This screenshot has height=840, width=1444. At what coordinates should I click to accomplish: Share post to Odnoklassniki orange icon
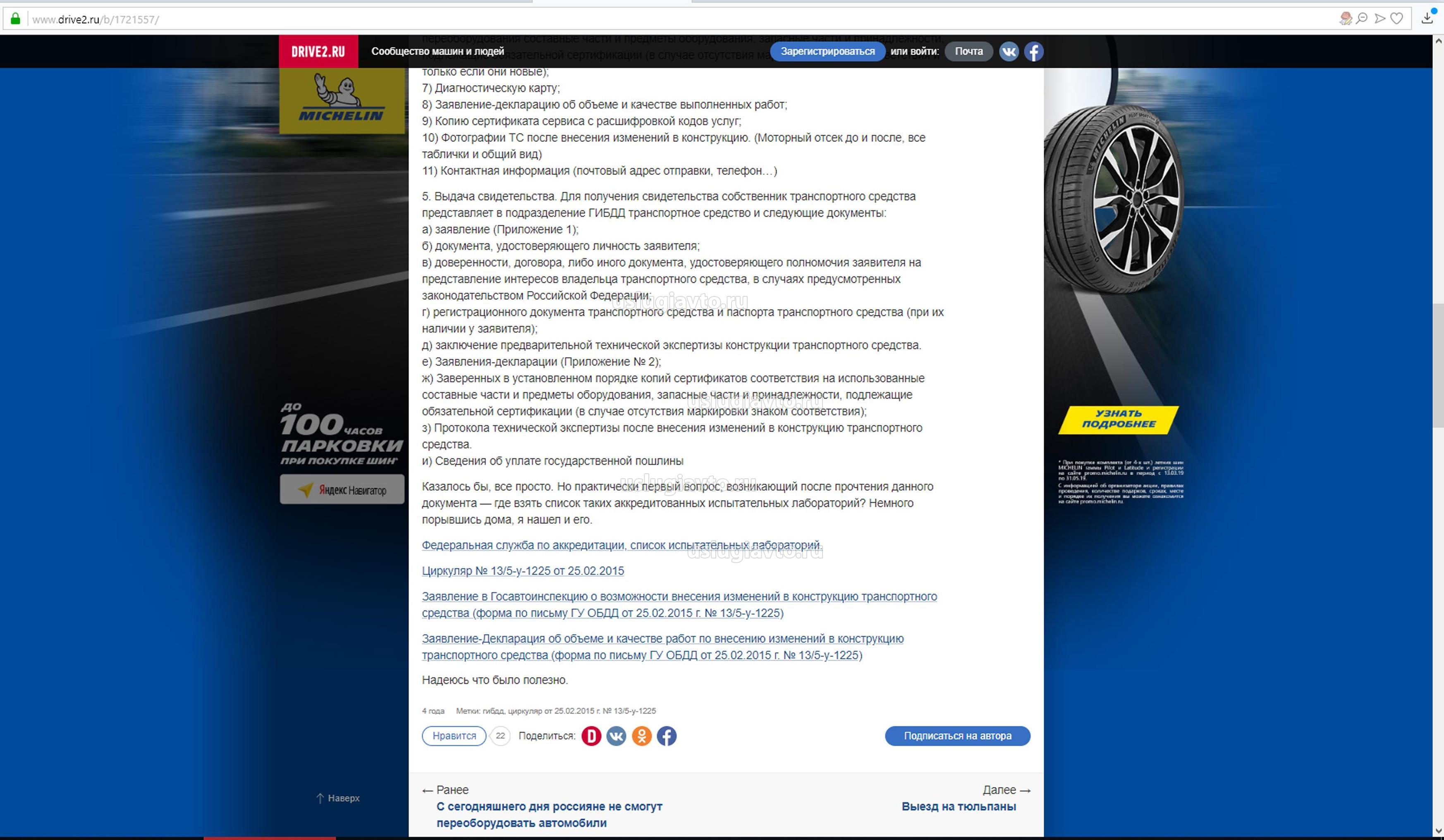point(641,736)
